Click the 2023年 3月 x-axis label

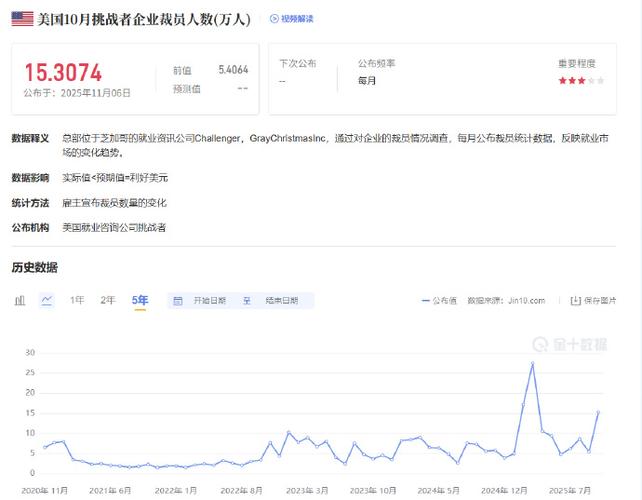coord(307,490)
